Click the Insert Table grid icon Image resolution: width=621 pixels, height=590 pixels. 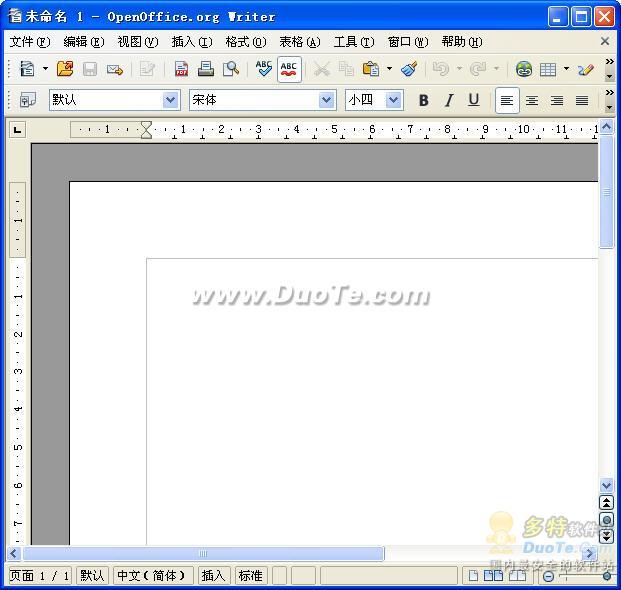tap(548, 69)
